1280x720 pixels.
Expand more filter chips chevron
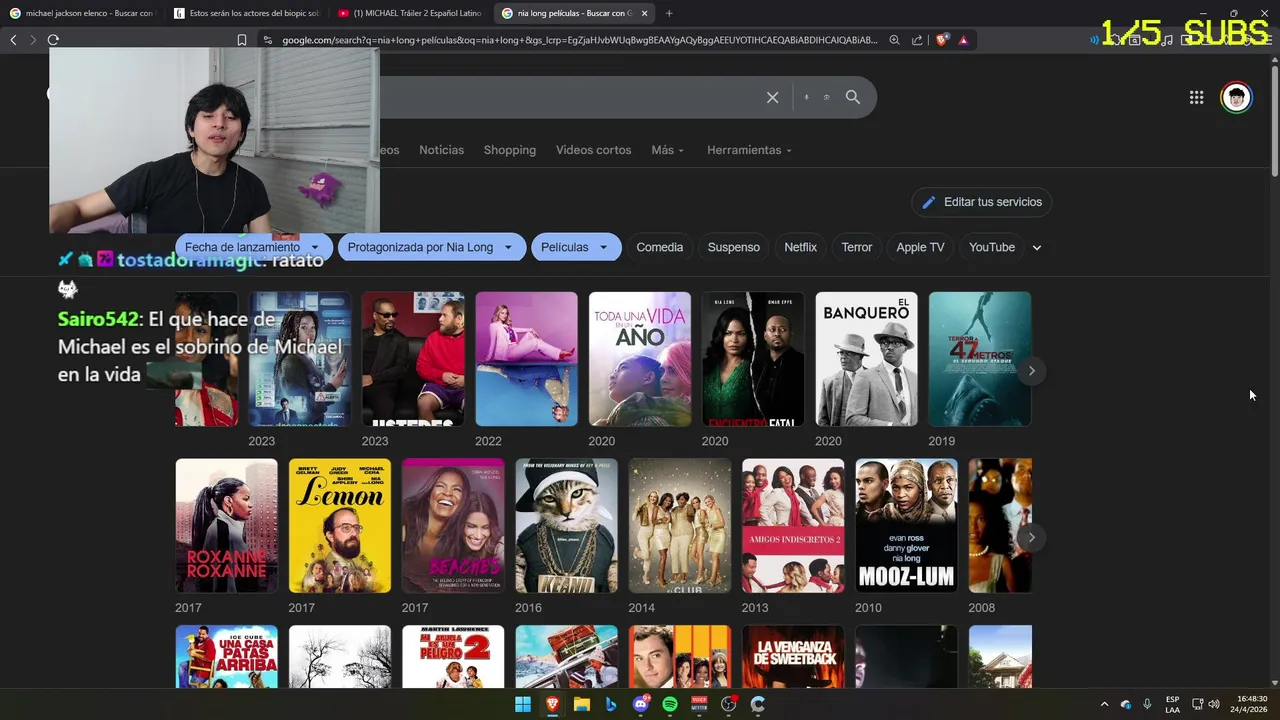click(x=1036, y=247)
